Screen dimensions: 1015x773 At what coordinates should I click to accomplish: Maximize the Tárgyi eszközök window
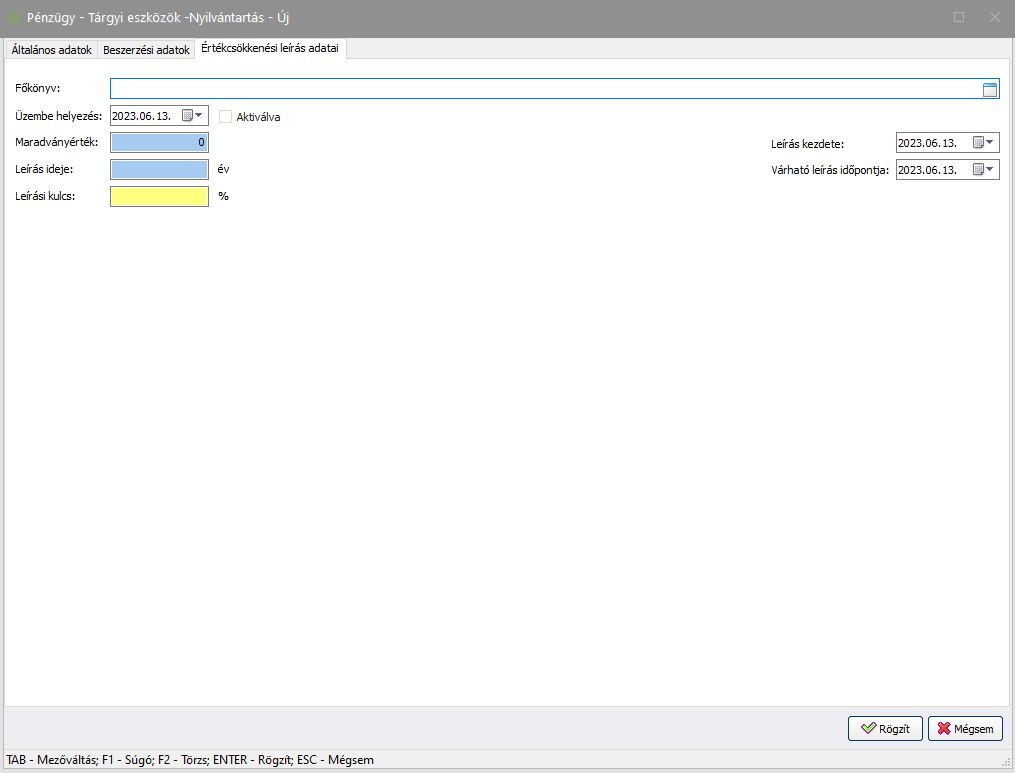[x=959, y=18]
